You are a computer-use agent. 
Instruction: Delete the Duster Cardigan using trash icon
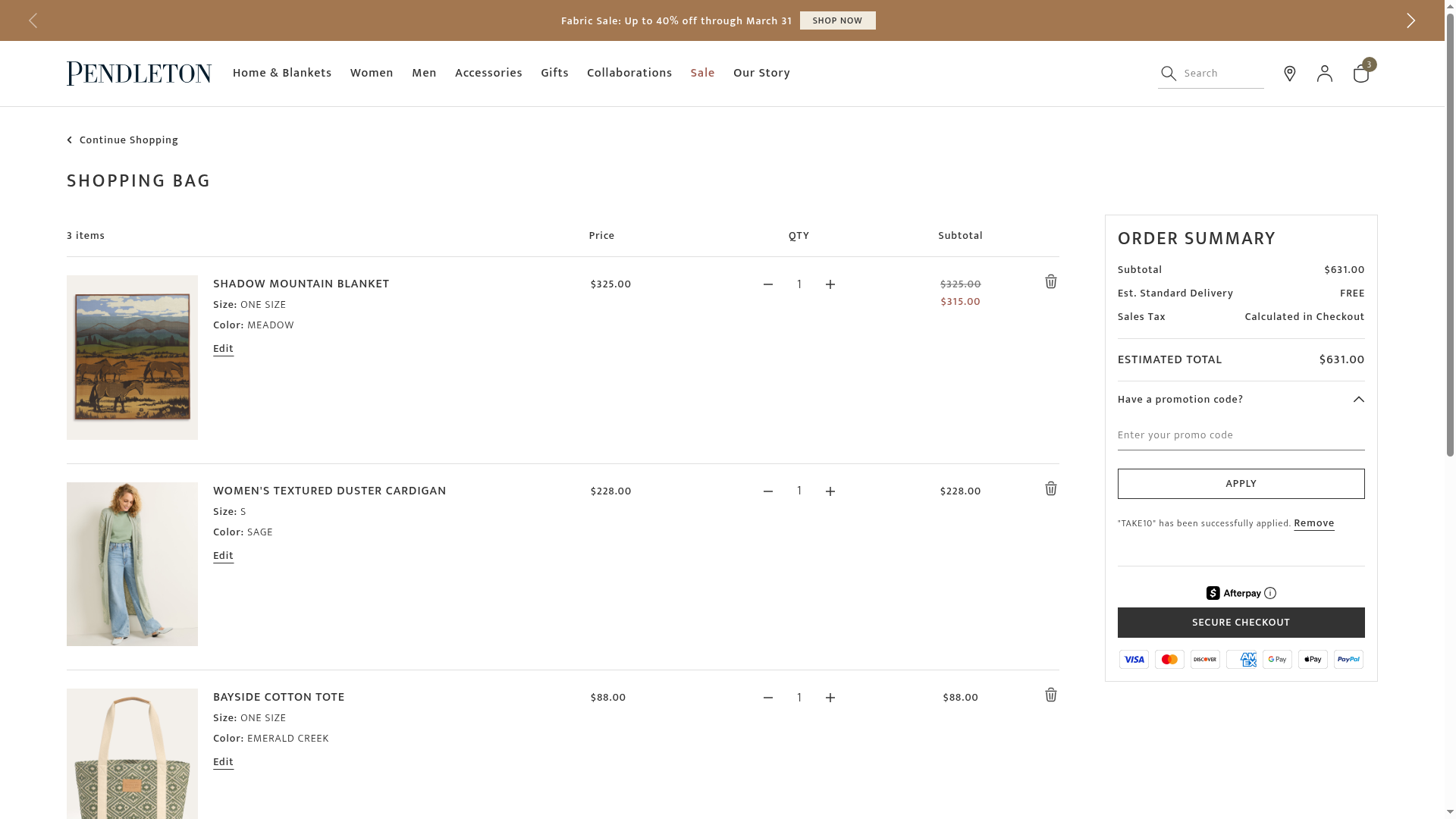click(x=1050, y=489)
